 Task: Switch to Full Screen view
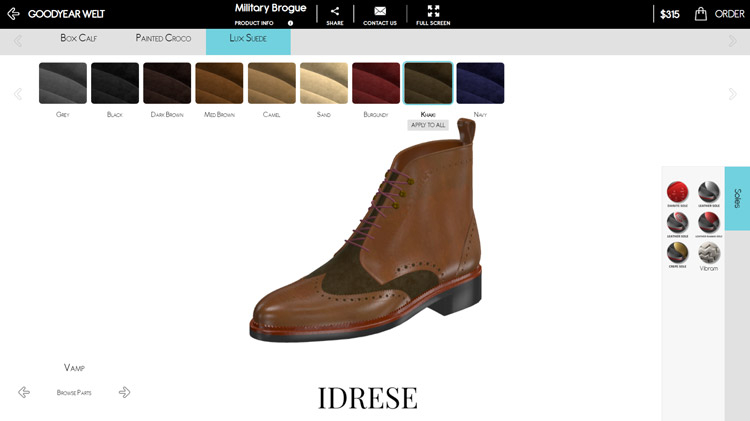[433, 15]
